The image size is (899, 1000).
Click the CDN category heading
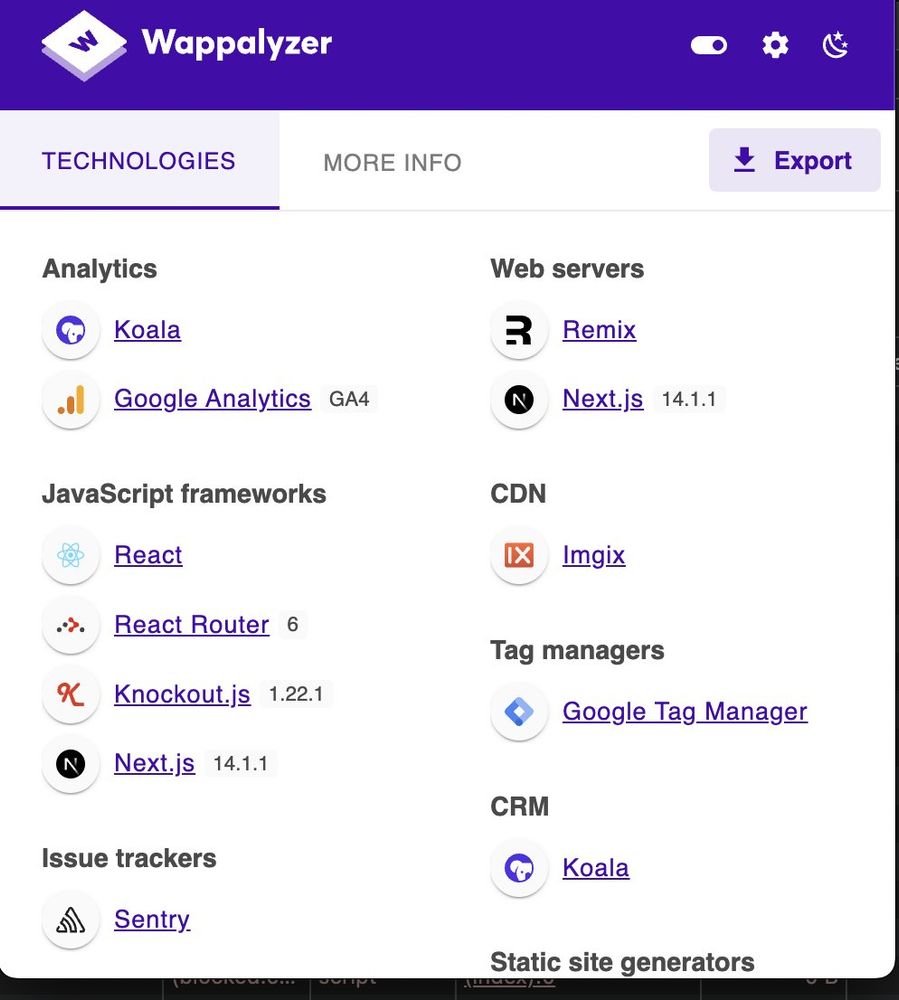pyautogui.click(x=518, y=494)
